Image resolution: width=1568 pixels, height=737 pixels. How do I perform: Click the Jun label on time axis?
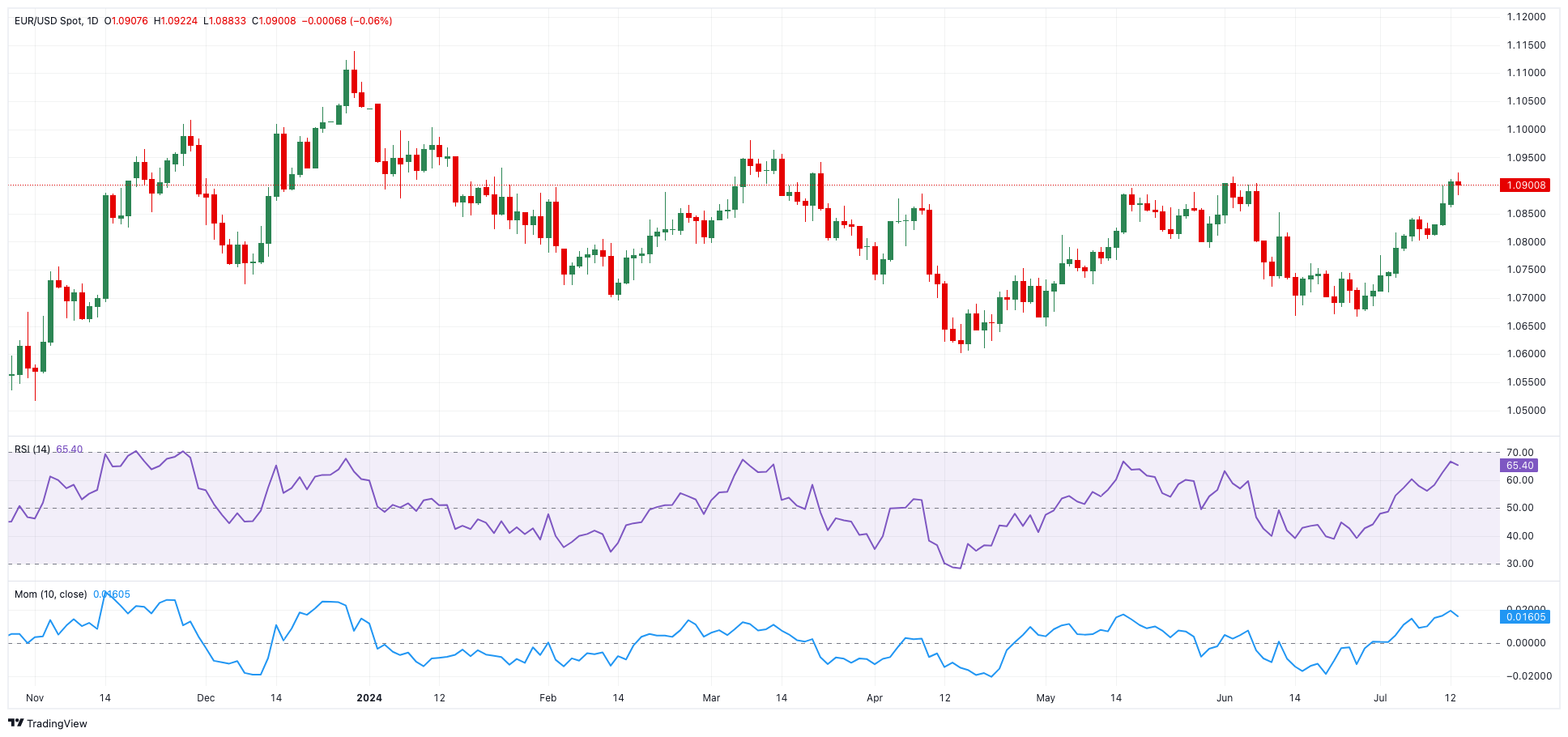pos(1225,698)
